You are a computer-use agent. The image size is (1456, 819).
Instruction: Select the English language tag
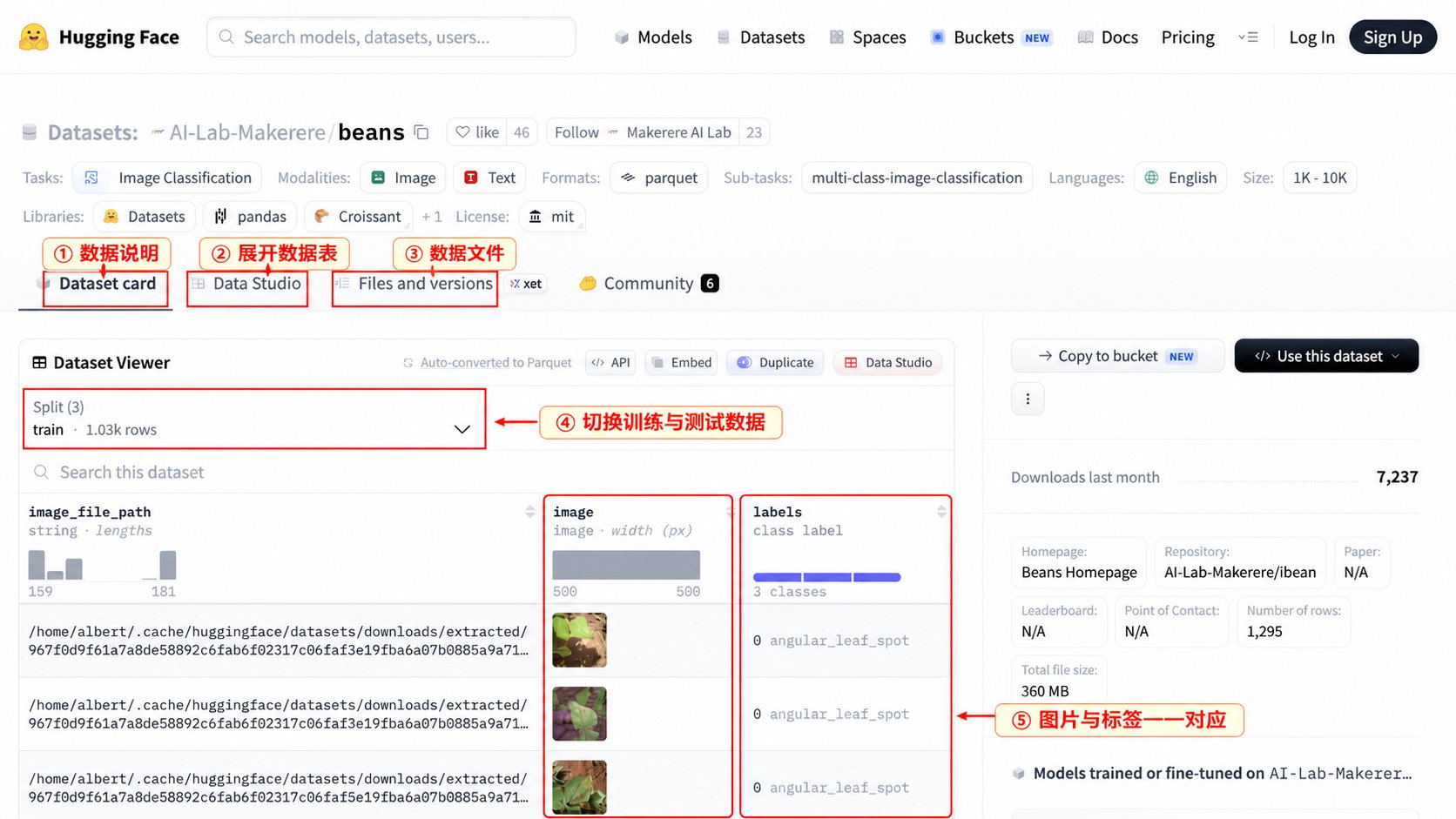1180,178
